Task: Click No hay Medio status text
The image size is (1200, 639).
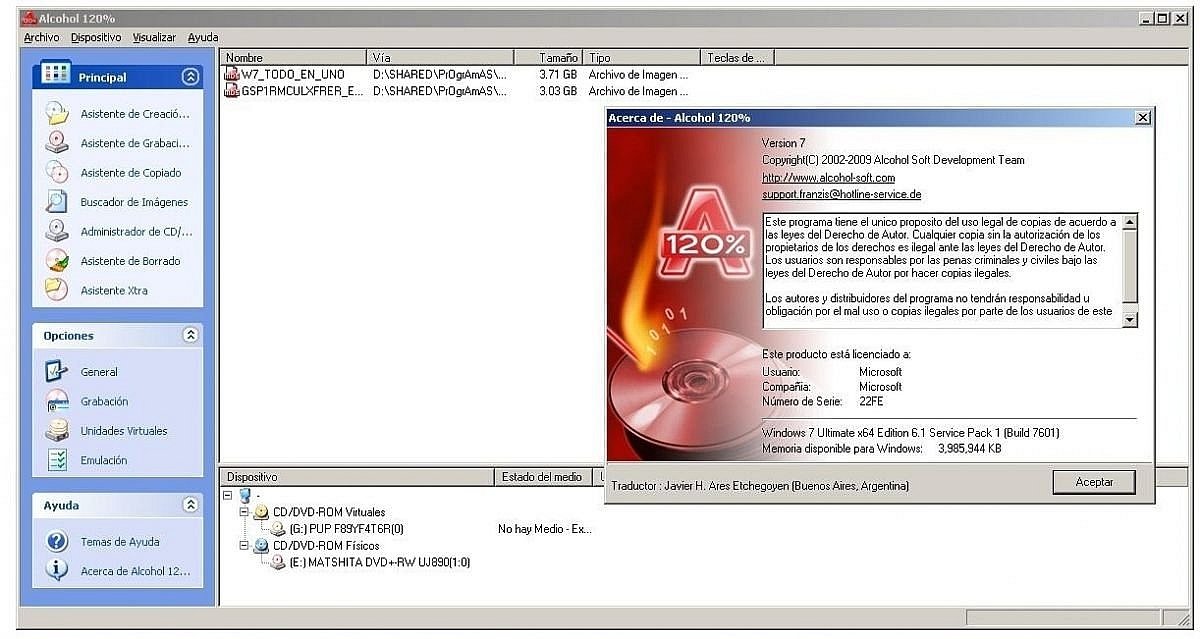Action: [x=545, y=529]
